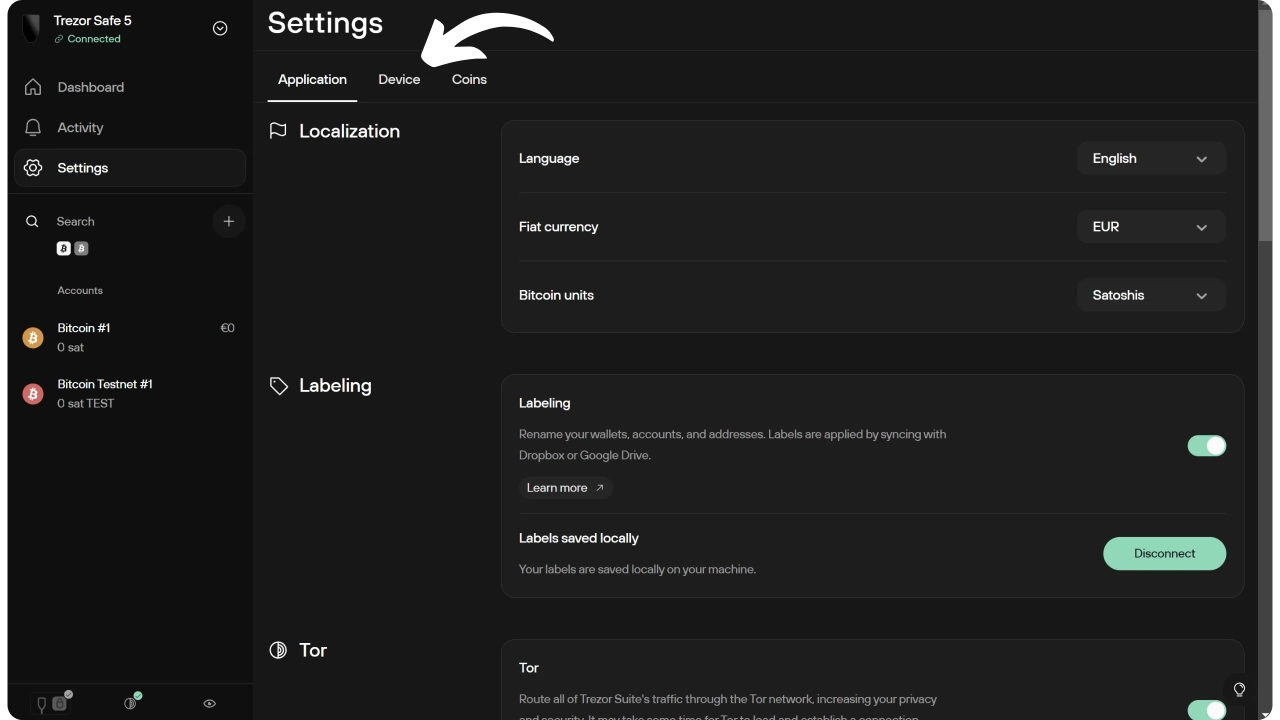Open the Bitcoin units Satoshis dropdown
This screenshot has height=720, width=1280.
[1151, 295]
